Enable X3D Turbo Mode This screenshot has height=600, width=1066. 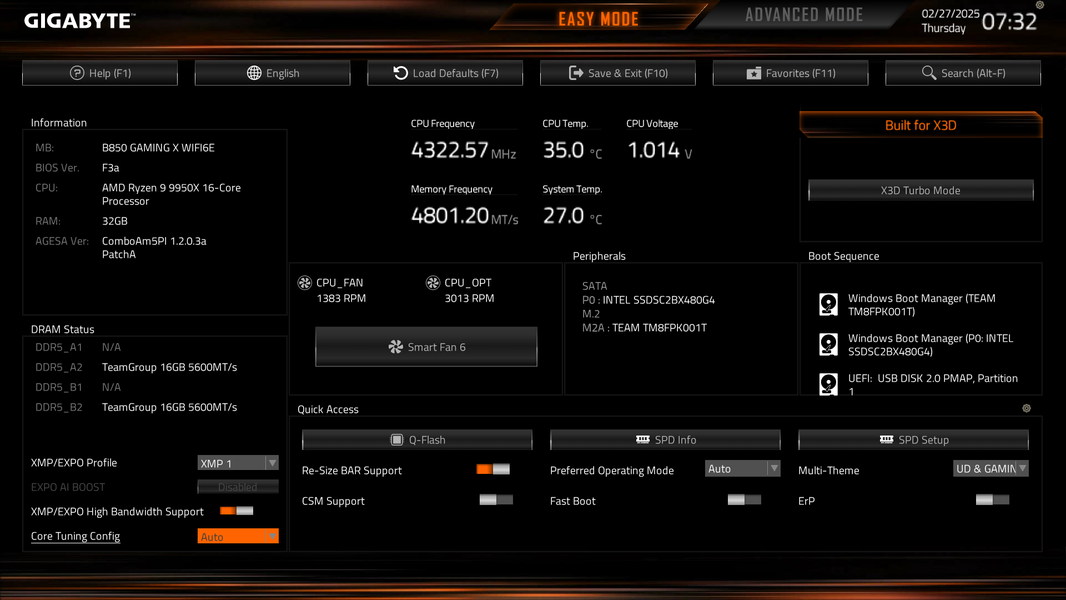click(921, 190)
